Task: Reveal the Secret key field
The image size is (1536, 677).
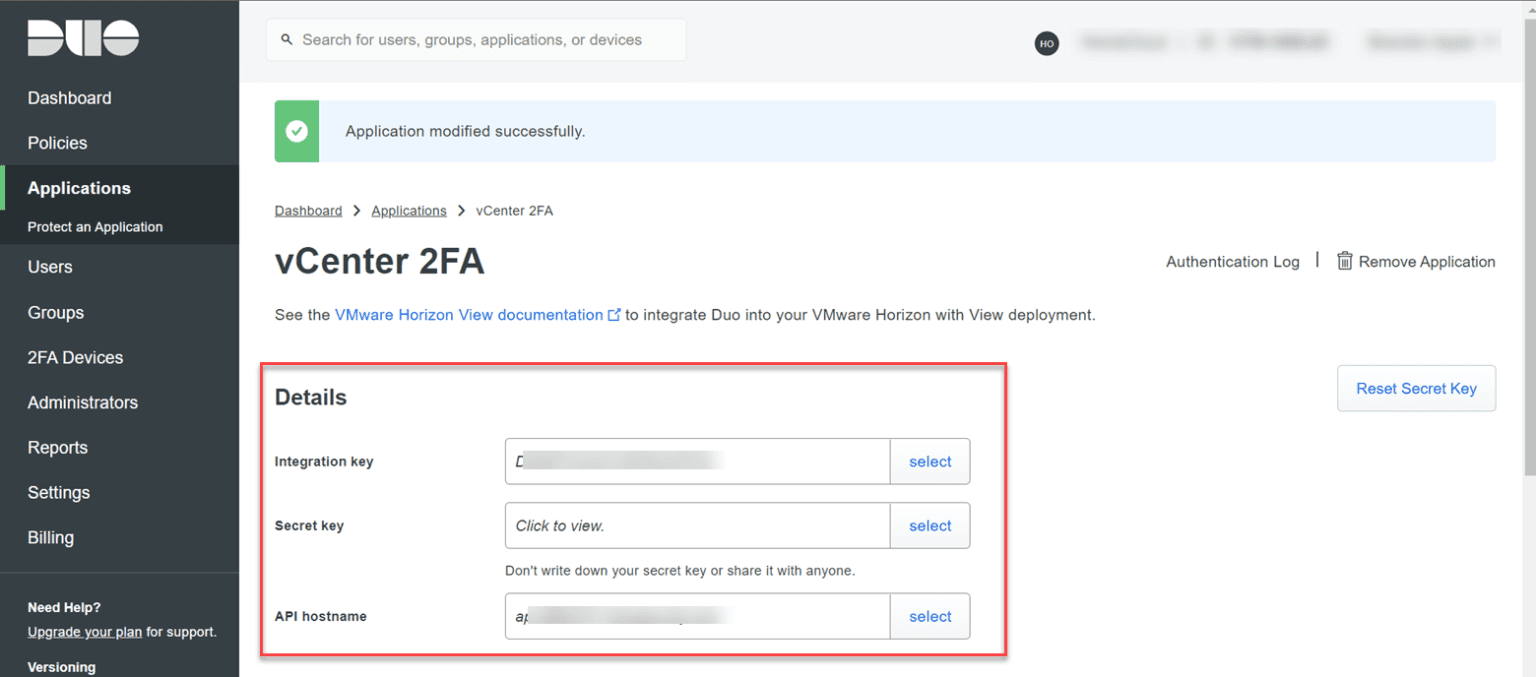Action: click(697, 526)
